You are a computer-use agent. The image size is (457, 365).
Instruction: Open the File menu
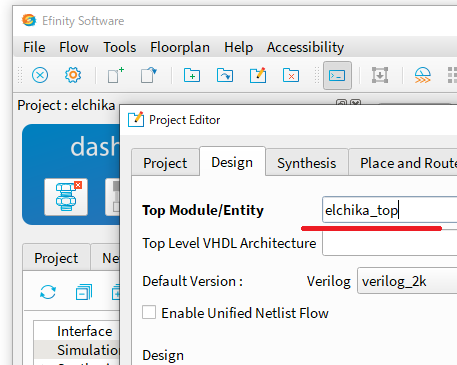coord(34,47)
